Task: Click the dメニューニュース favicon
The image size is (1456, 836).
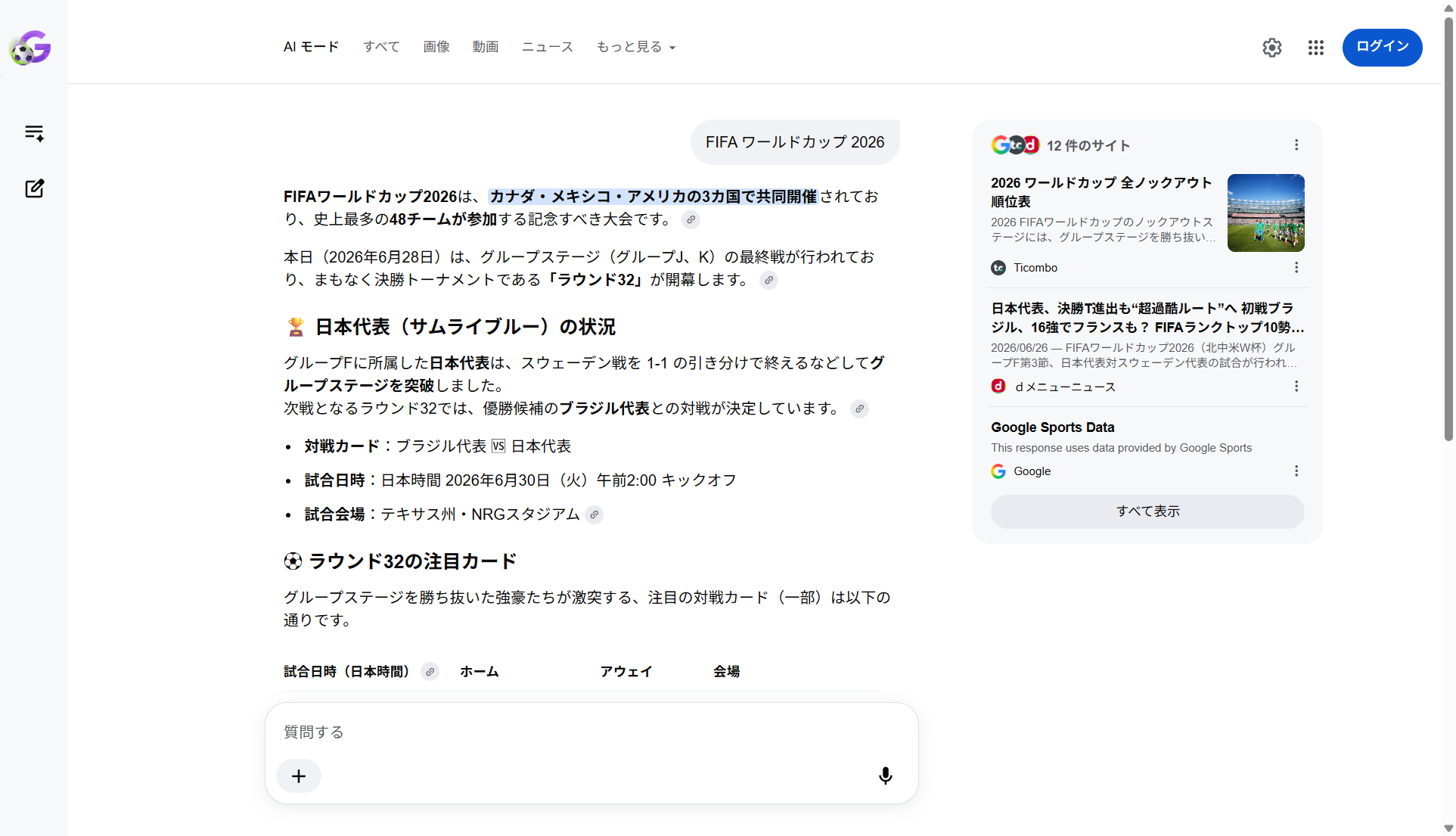Action: pos(998,386)
